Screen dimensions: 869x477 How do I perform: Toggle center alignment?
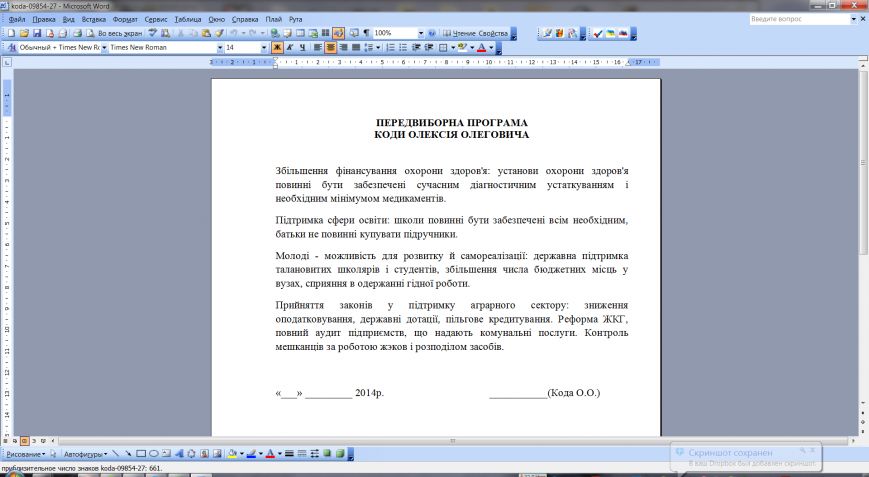[x=330, y=48]
